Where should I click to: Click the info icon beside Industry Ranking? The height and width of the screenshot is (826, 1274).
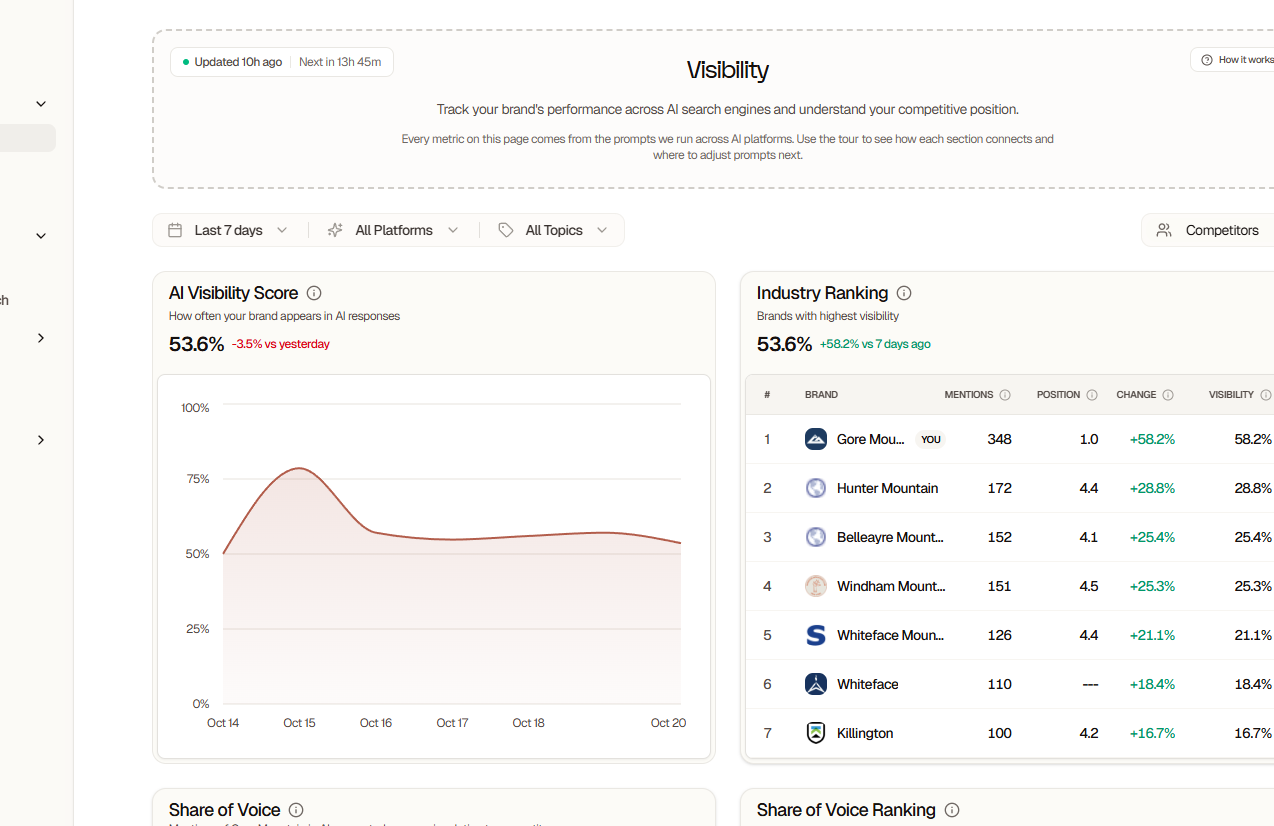click(903, 293)
